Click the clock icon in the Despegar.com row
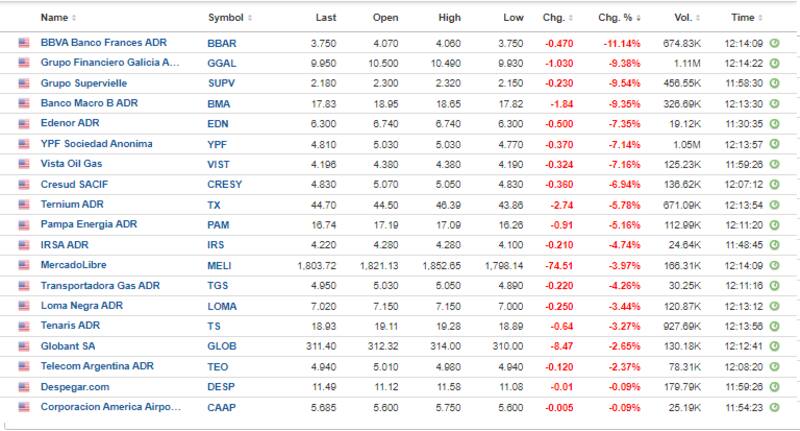This screenshot has width=800, height=431. (x=774, y=387)
